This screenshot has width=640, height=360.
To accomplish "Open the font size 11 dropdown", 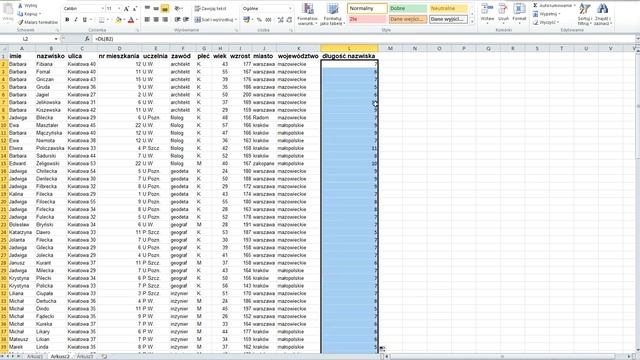I will pos(119,9).
